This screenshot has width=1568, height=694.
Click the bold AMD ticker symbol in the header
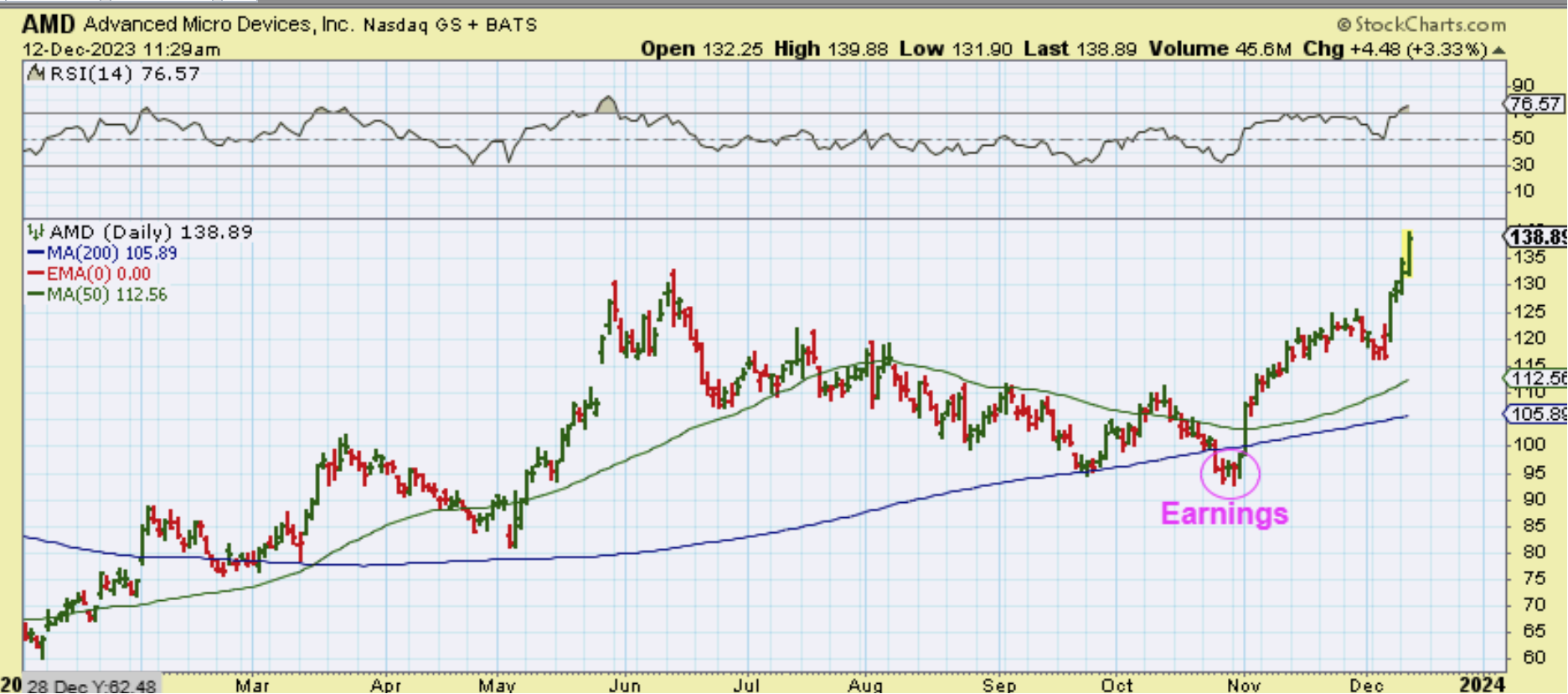click(x=49, y=24)
